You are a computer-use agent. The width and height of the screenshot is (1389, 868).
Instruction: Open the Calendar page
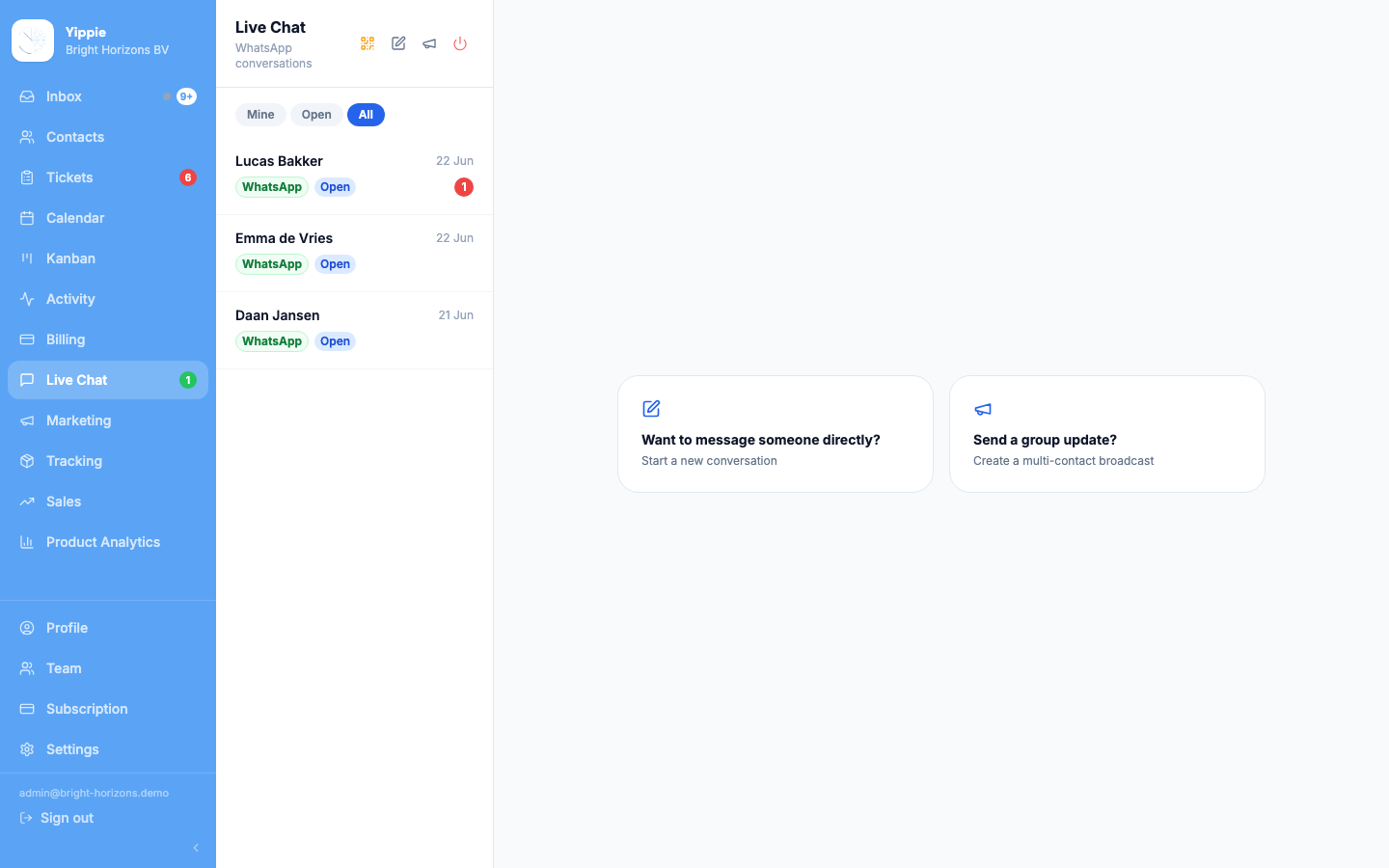[108, 218]
